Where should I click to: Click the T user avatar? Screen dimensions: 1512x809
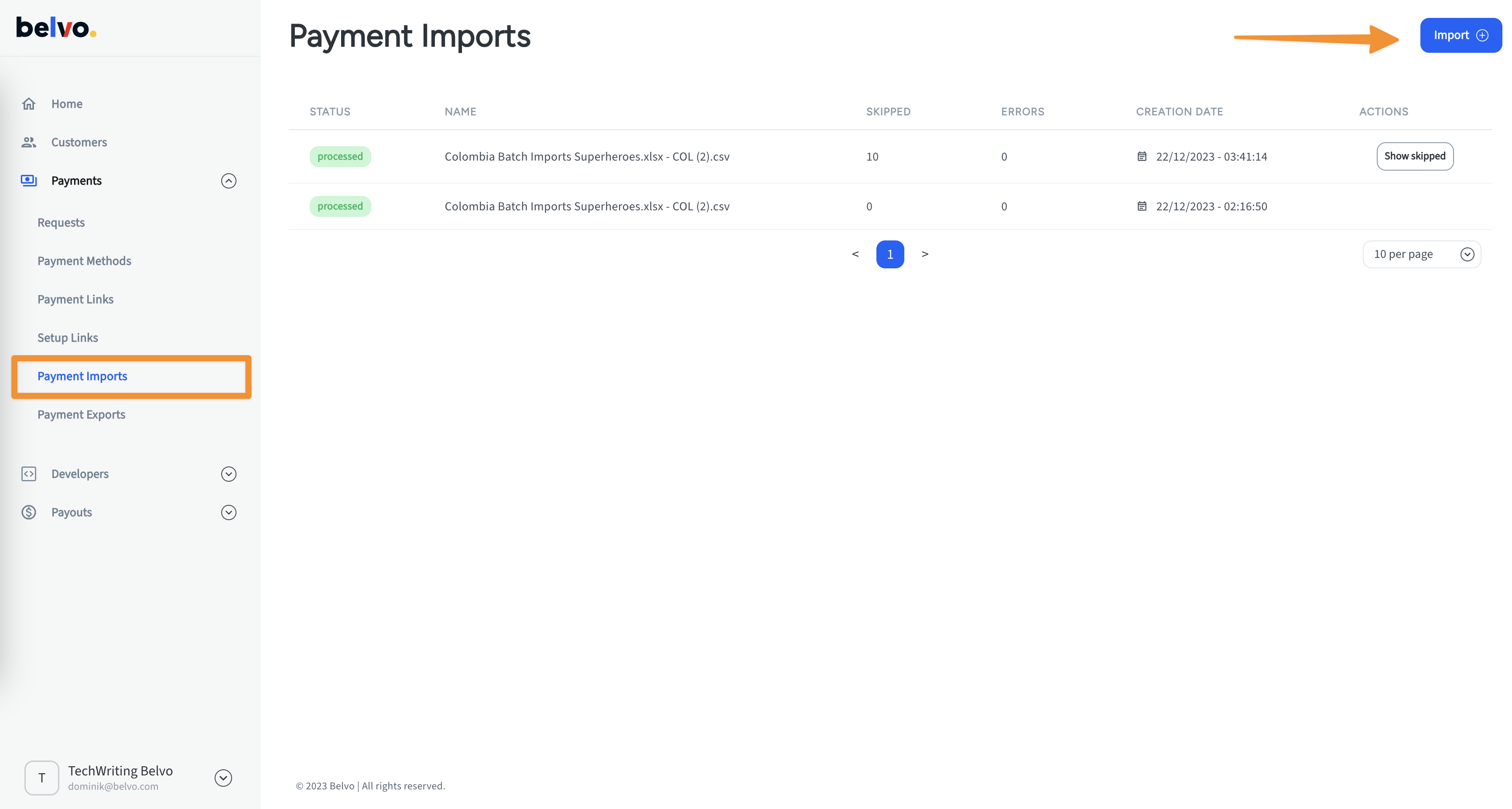pos(42,778)
